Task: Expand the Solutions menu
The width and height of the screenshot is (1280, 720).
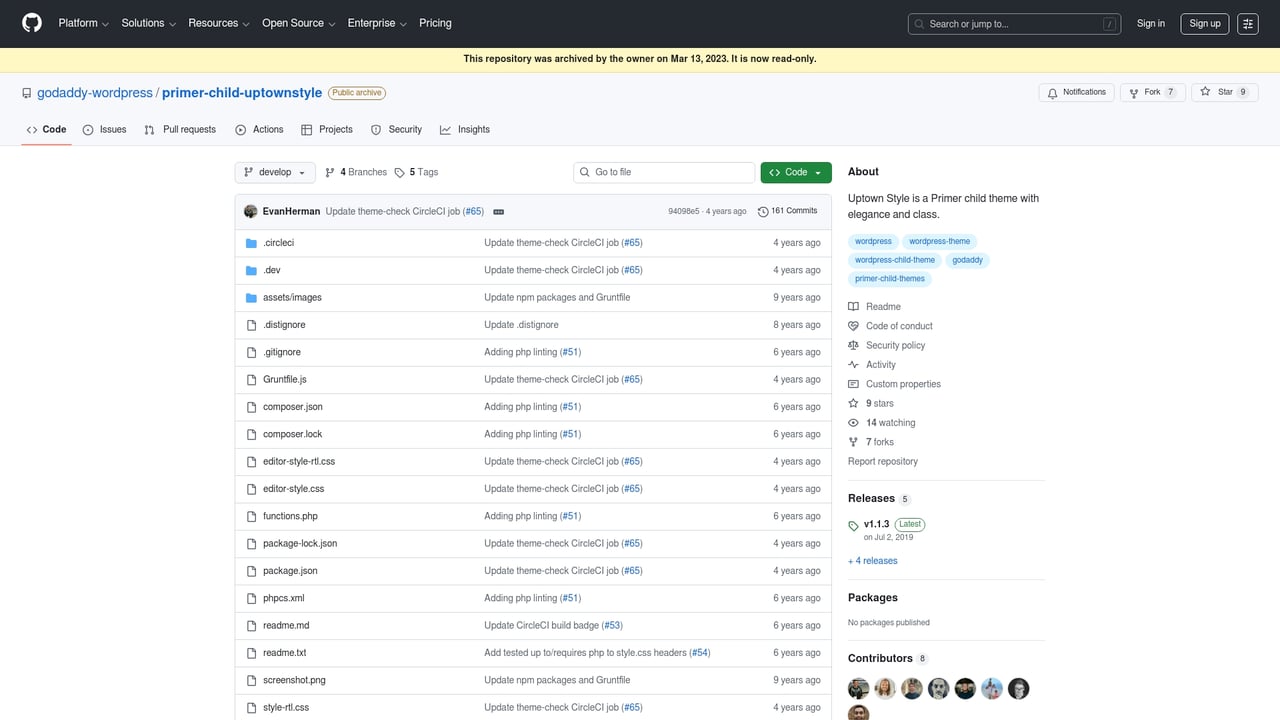Action: coord(147,23)
